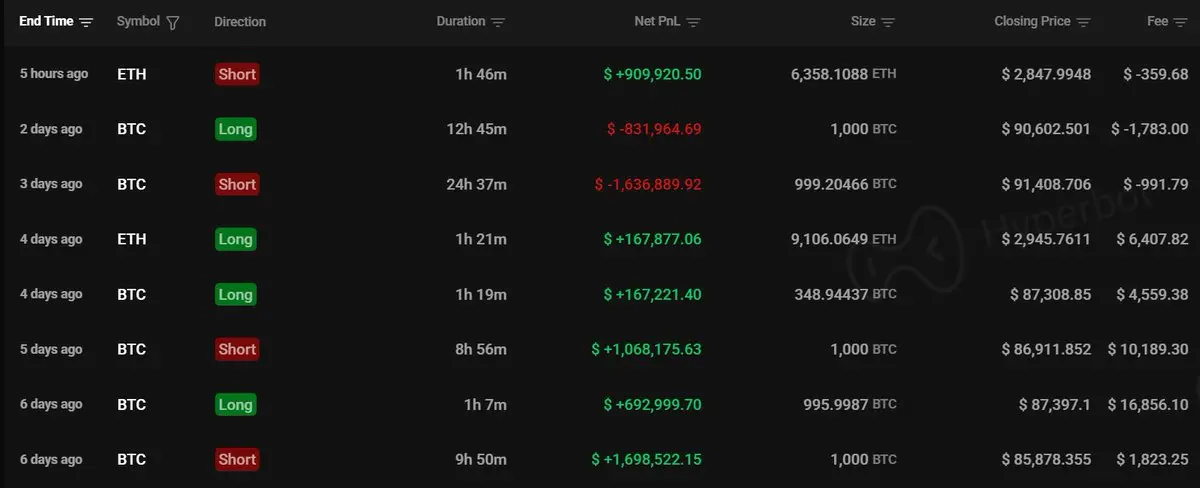This screenshot has width=1200, height=488.
Task: Click the $ 90,602.501 closing price
Action: pos(1045,129)
